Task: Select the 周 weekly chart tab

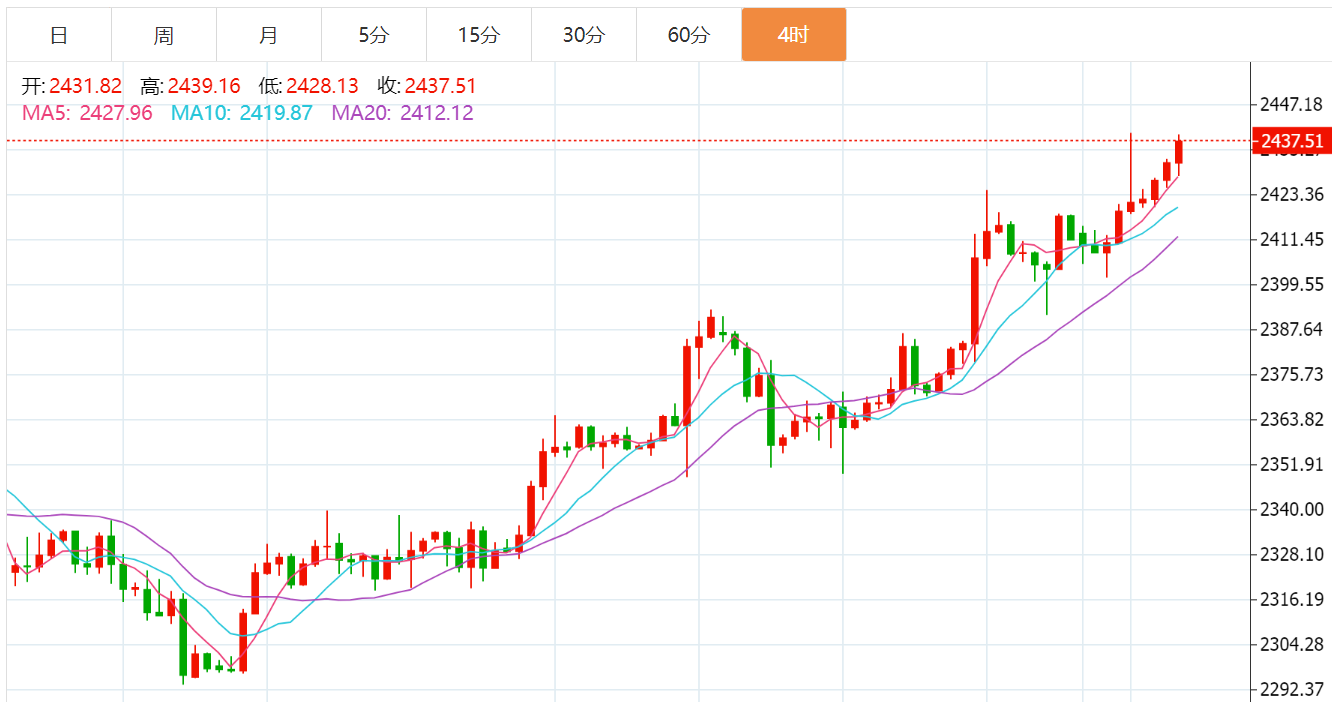Action: pos(164,35)
